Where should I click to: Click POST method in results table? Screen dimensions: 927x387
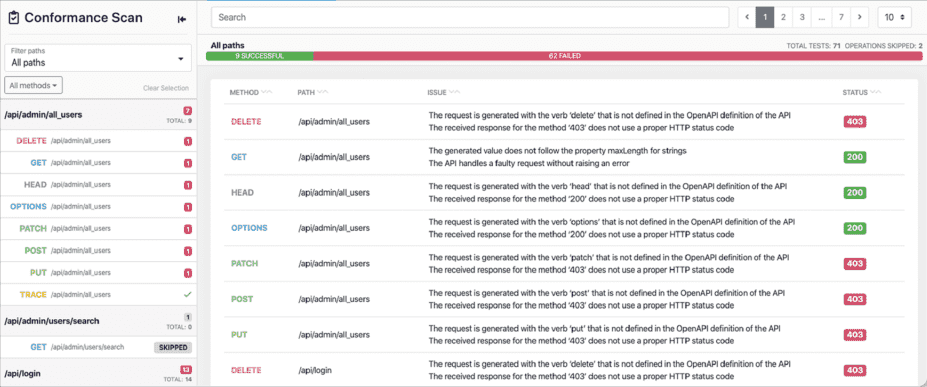click(x=241, y=299)
